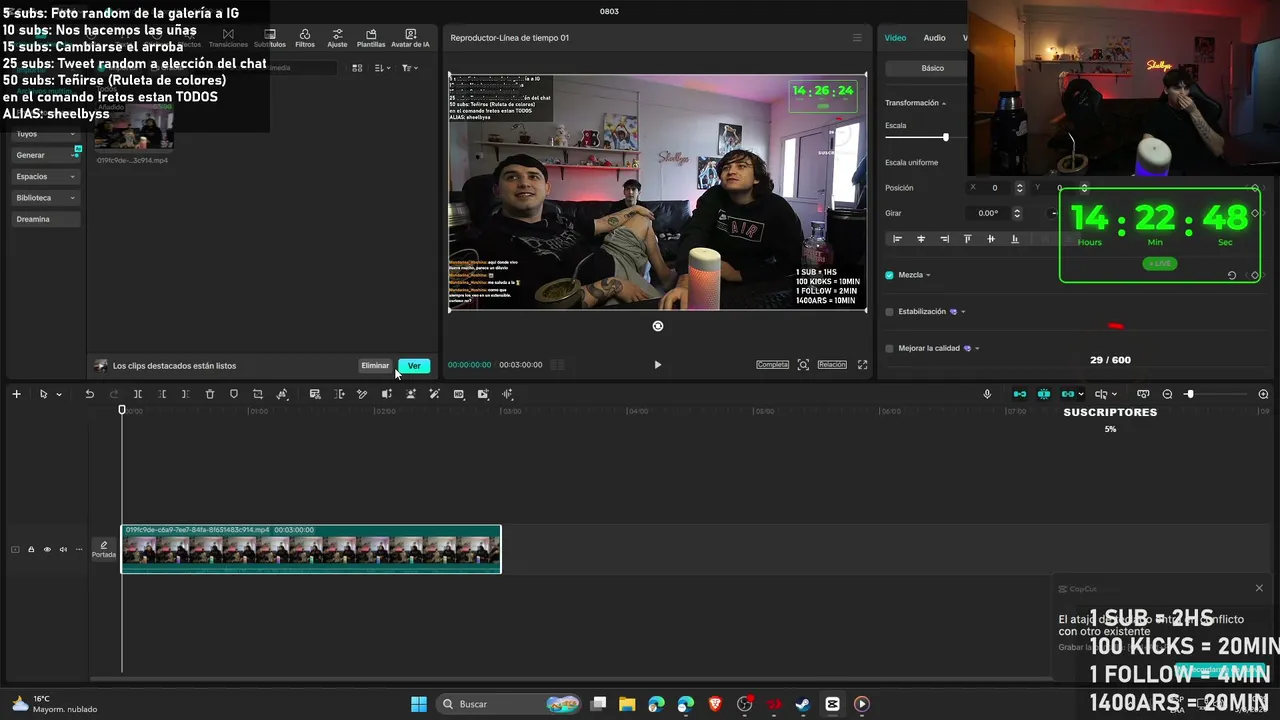
Task: Split the clip at playhead
Action: [x=138, y=394]
